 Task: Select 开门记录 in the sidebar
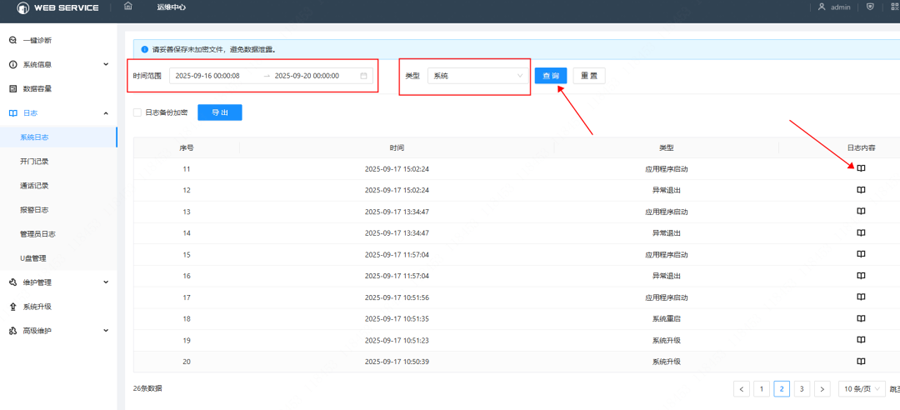[34, 161]
